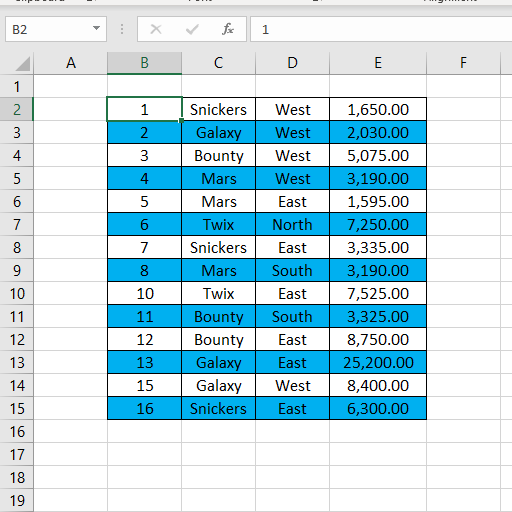Select the Bounty cell in row 12

click(218, 339)
